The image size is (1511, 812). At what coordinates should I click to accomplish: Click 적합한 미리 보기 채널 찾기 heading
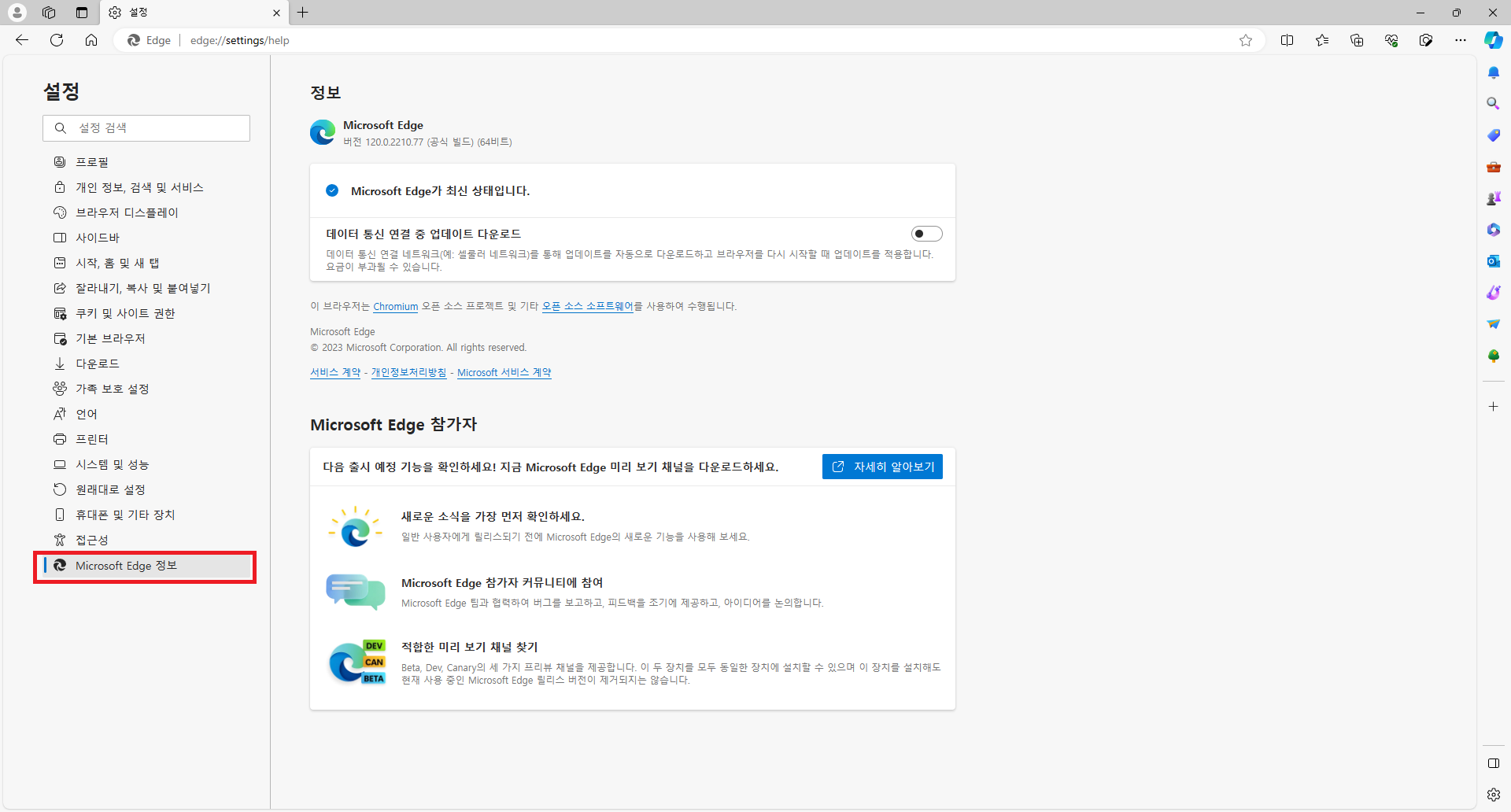(470, 648)
